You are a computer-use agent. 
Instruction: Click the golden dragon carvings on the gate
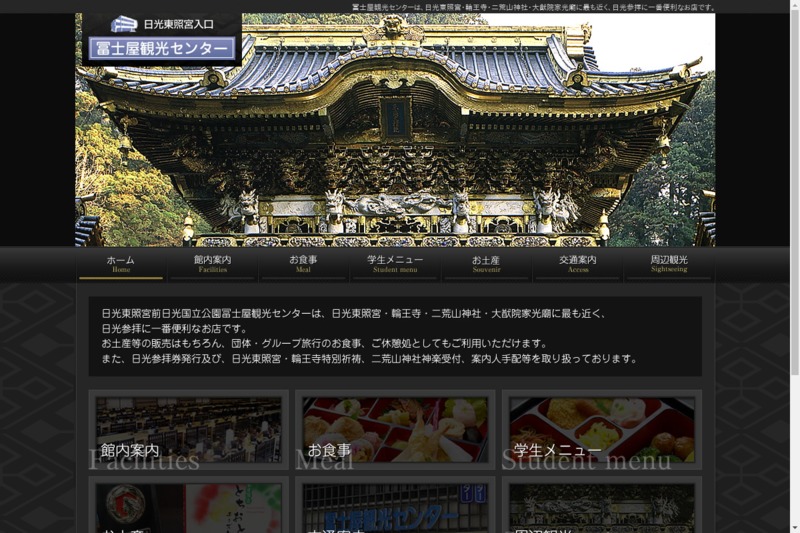click(x=397, y=207)
